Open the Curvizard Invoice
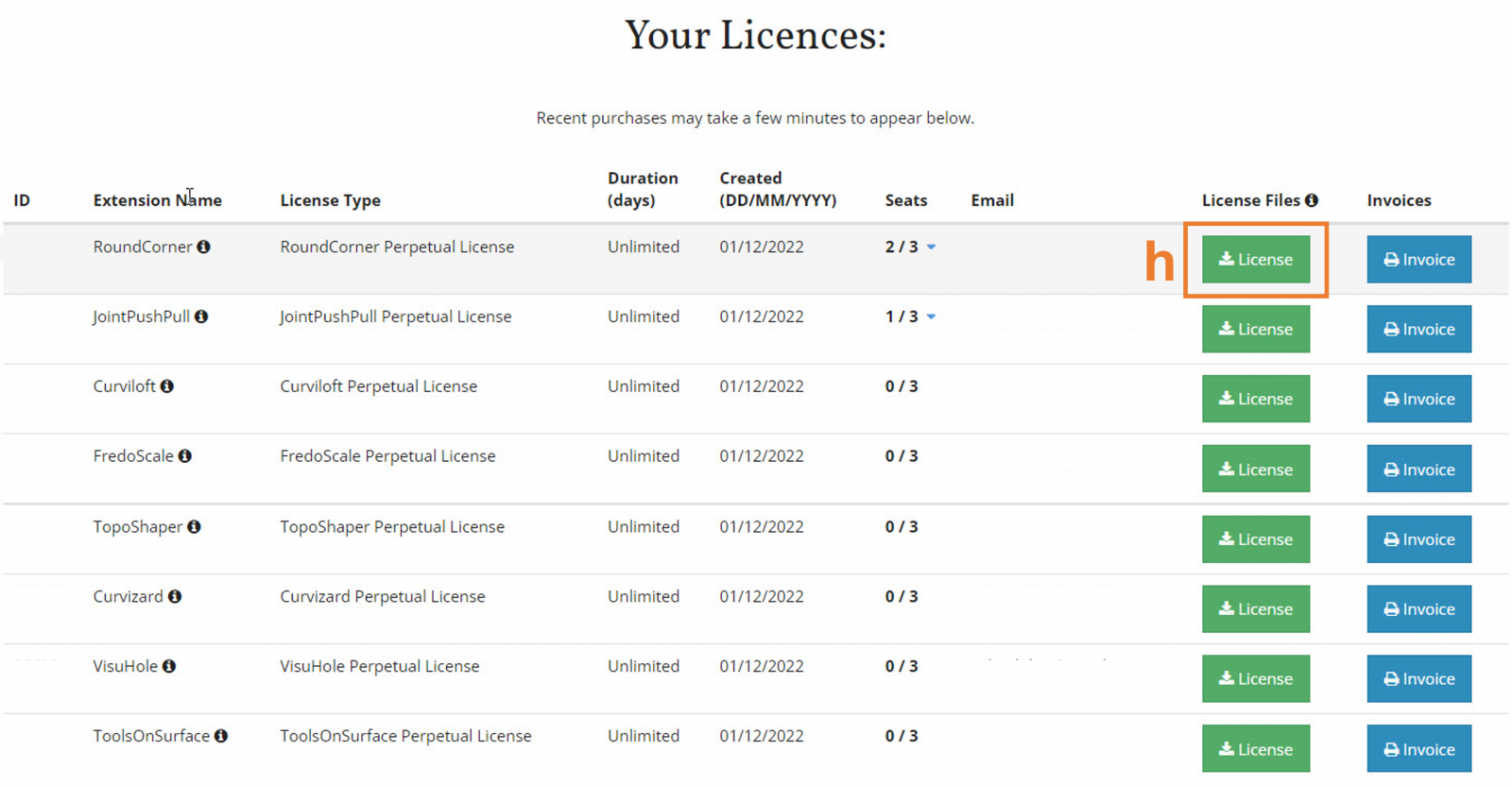 (x=1418, y=609)
